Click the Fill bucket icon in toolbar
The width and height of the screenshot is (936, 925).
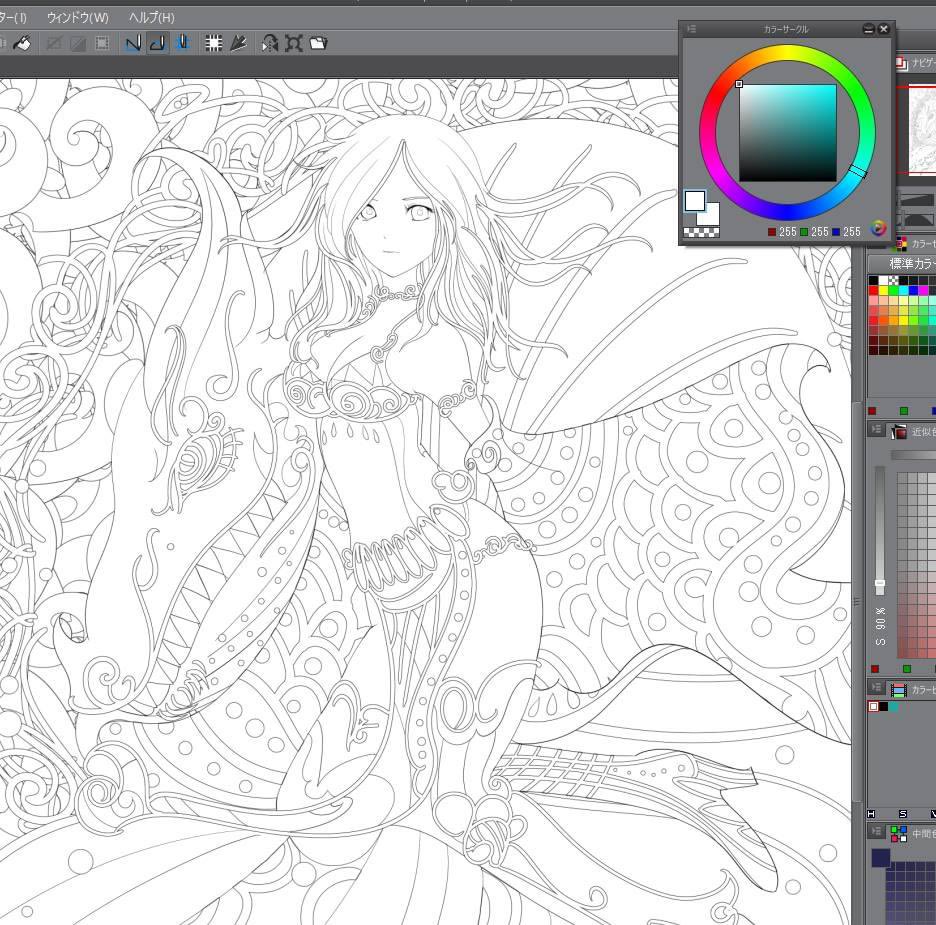click(x=22, y=43)
